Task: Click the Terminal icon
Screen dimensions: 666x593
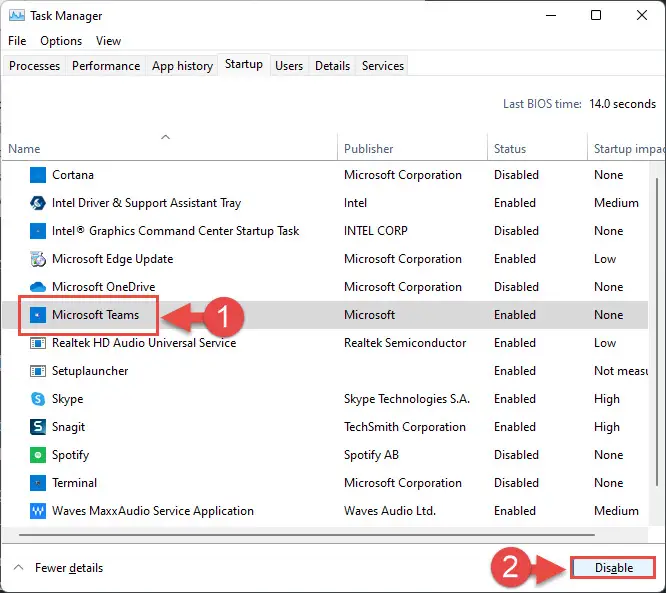Action: click(38, 483)
